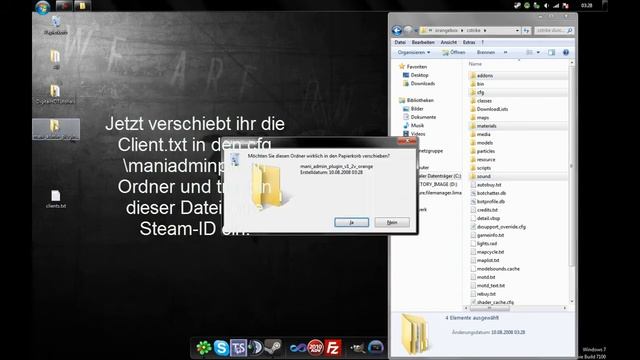
Task: Open the Extras menu
Action: [x=469, y=42]
